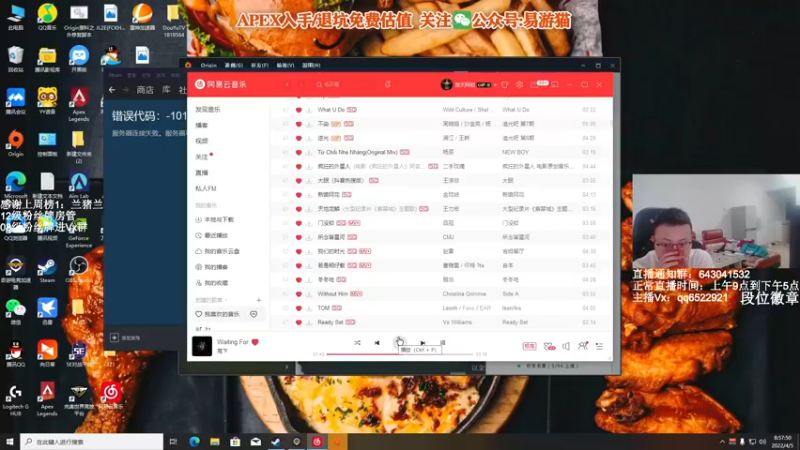Open the skin (shirt) icon in header
Image resolution: width=800 pixels, height=450 pixels.
pyautogui.click(x=505, y=85)
